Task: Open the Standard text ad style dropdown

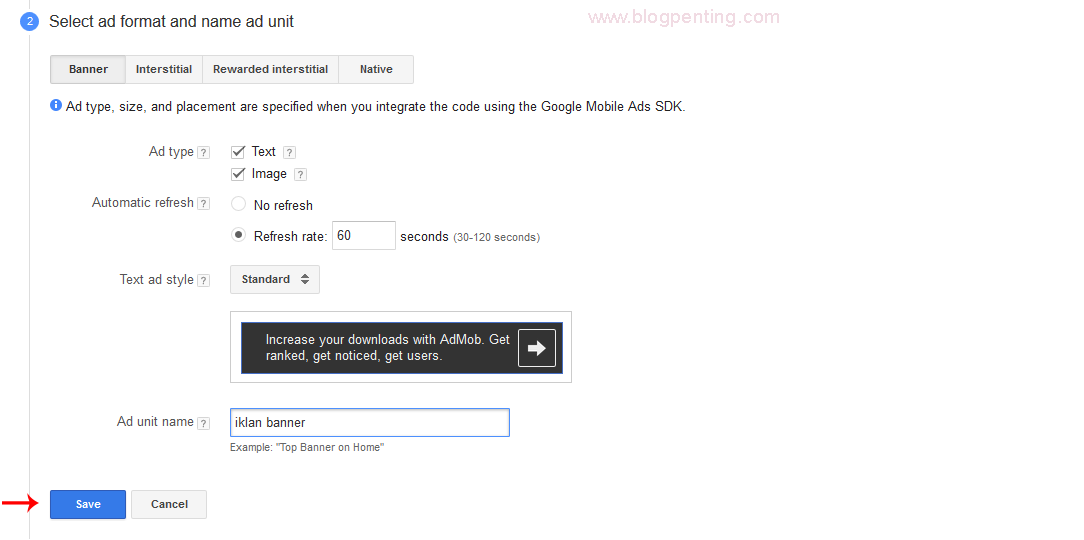Action: point(274,280)
